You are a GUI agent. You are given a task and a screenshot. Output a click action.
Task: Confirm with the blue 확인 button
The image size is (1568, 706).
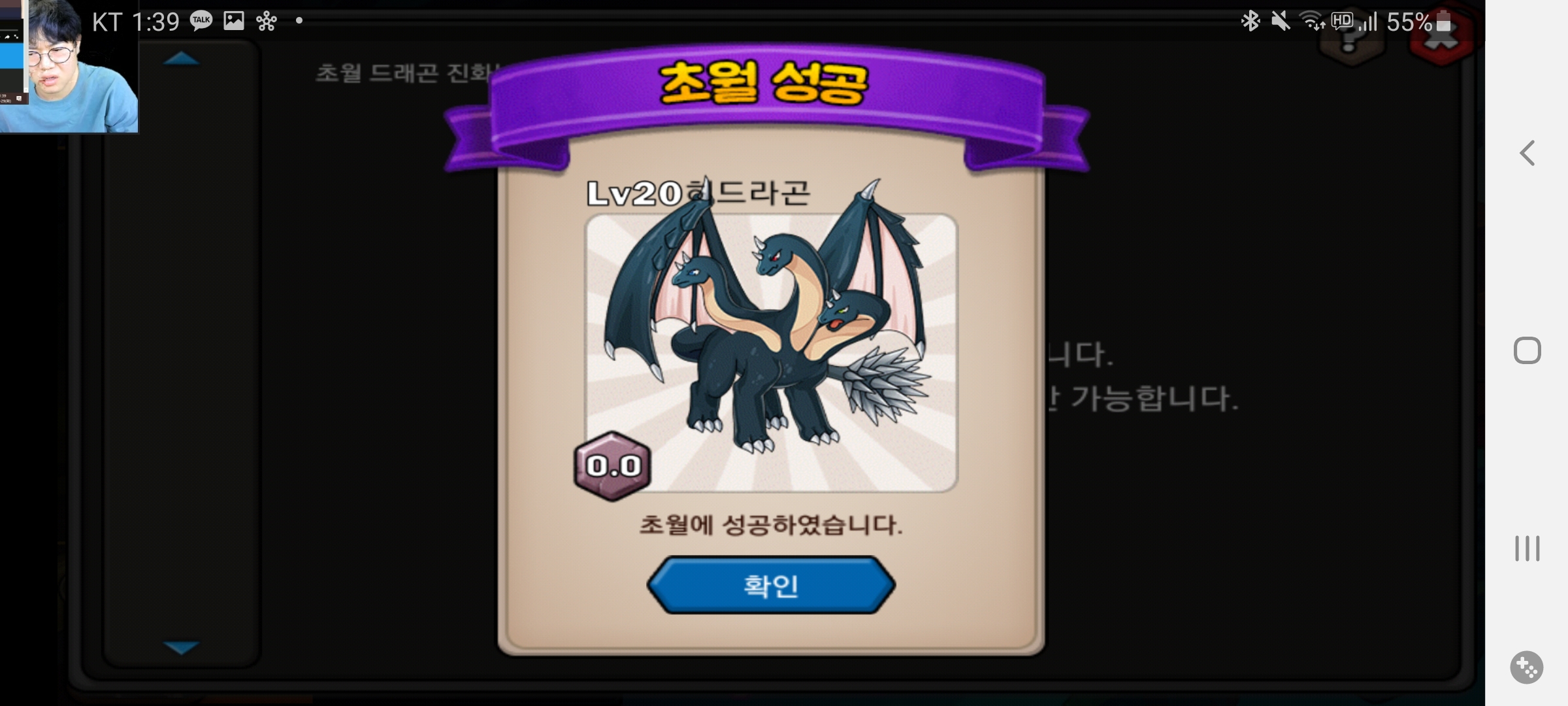[771, 585]
